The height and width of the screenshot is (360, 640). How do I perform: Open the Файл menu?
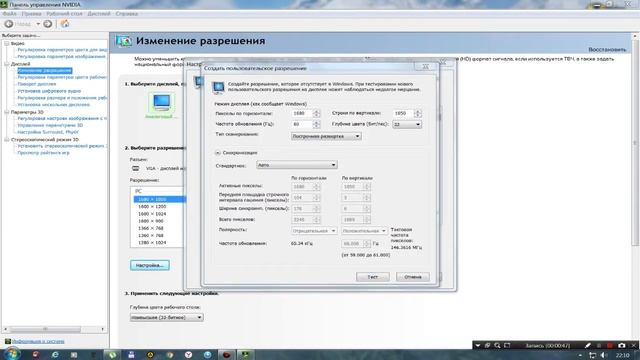[x=9, y=14]
